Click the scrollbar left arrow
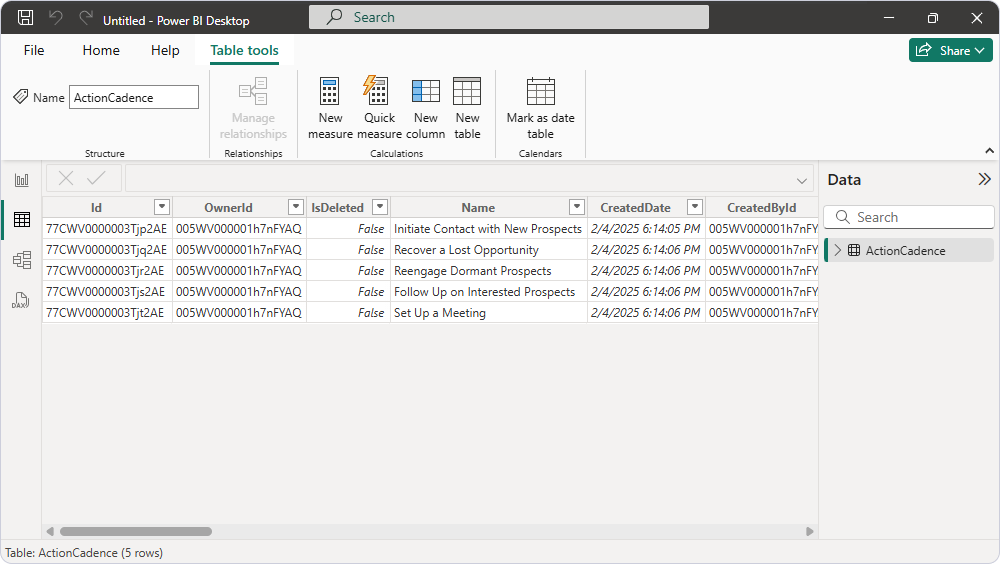The image size is (1000, 564). click(50, 531)
